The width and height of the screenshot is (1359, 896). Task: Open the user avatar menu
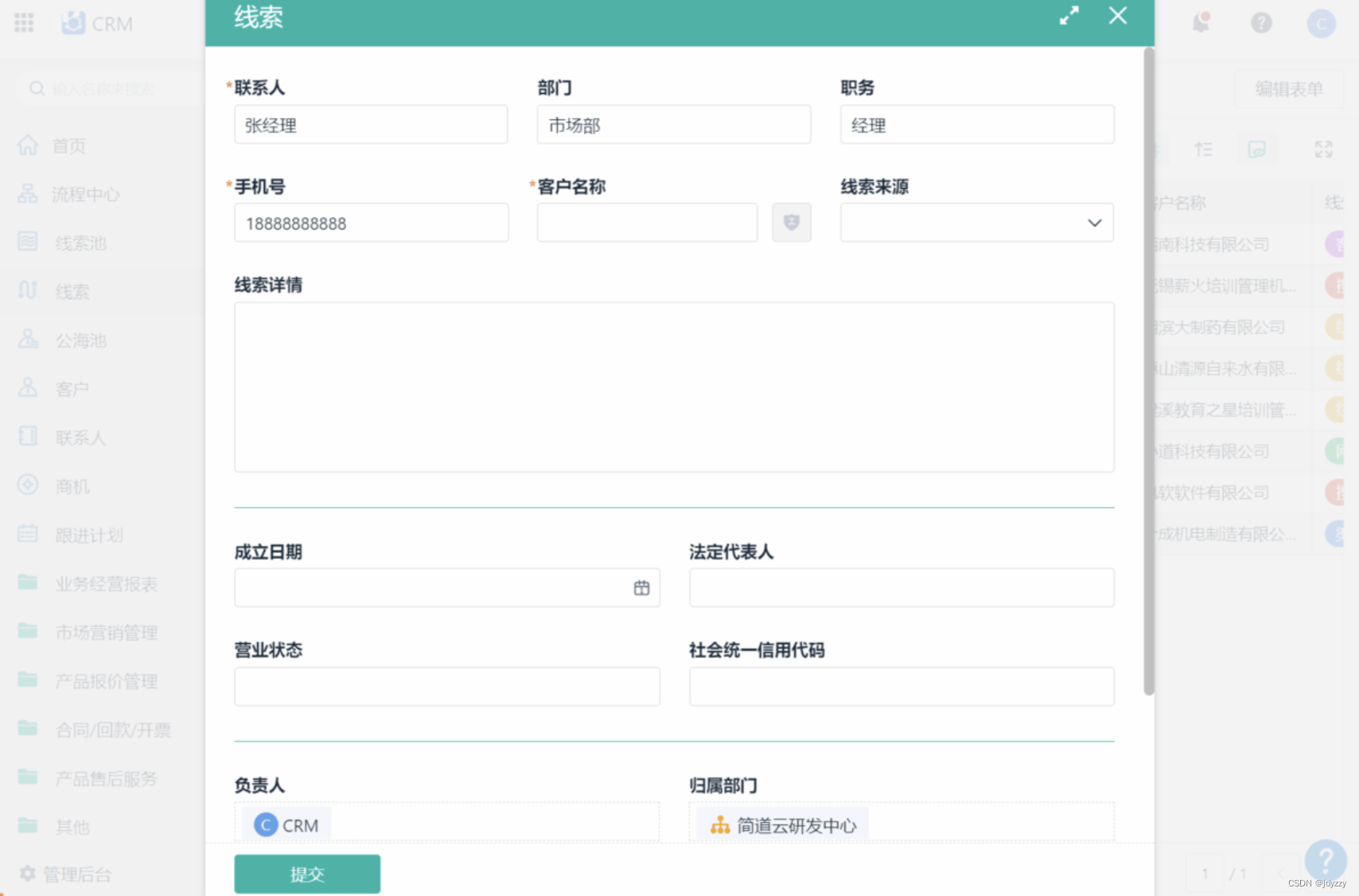pyautogui.click(x=1321, y=24)
